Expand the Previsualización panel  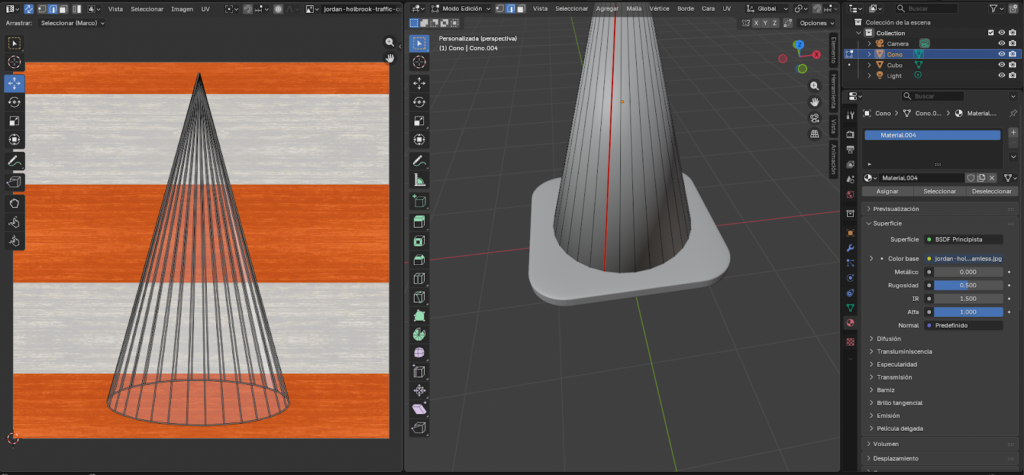tap(896, 209)
